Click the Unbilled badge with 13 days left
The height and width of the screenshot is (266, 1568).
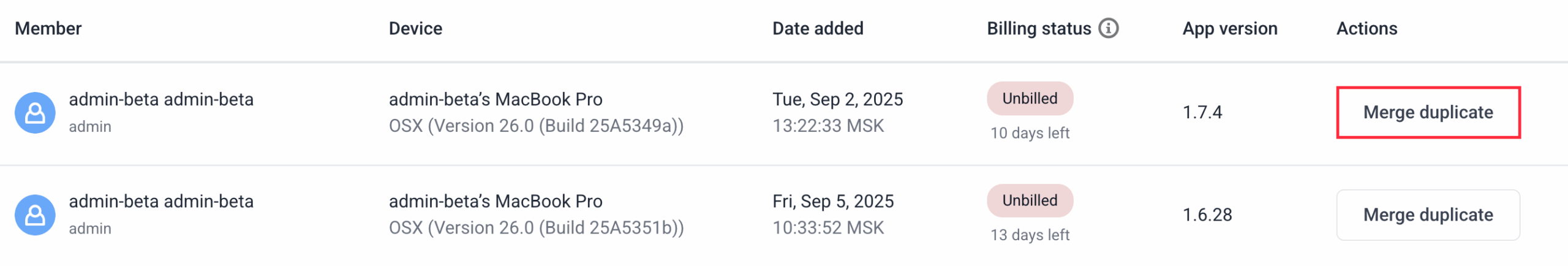coord(1030,200)
